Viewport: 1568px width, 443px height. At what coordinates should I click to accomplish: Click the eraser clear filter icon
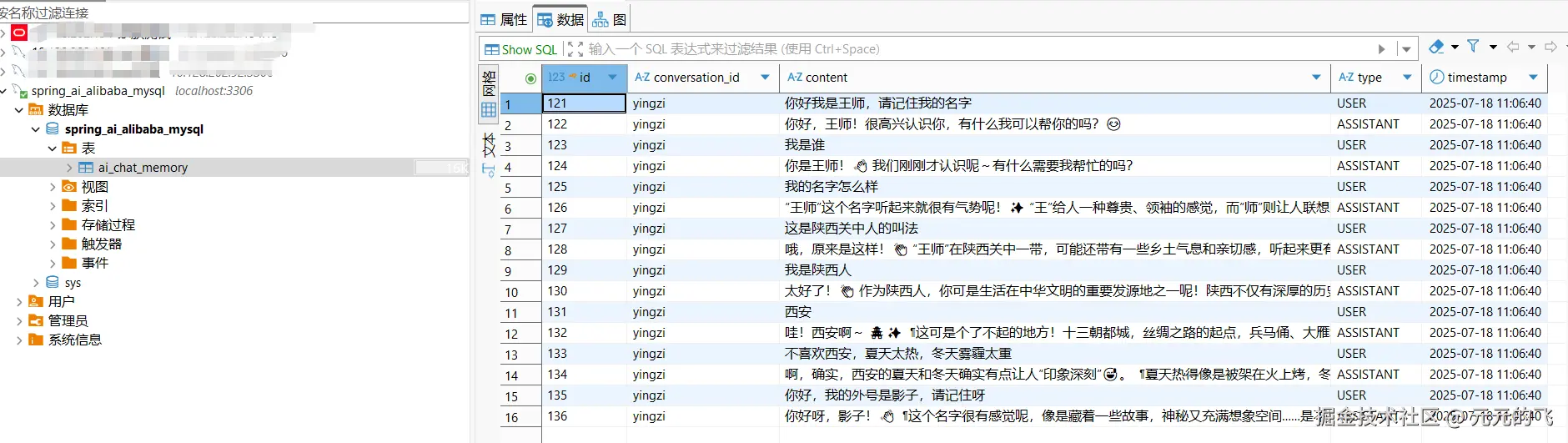(x=1436, y=47)
